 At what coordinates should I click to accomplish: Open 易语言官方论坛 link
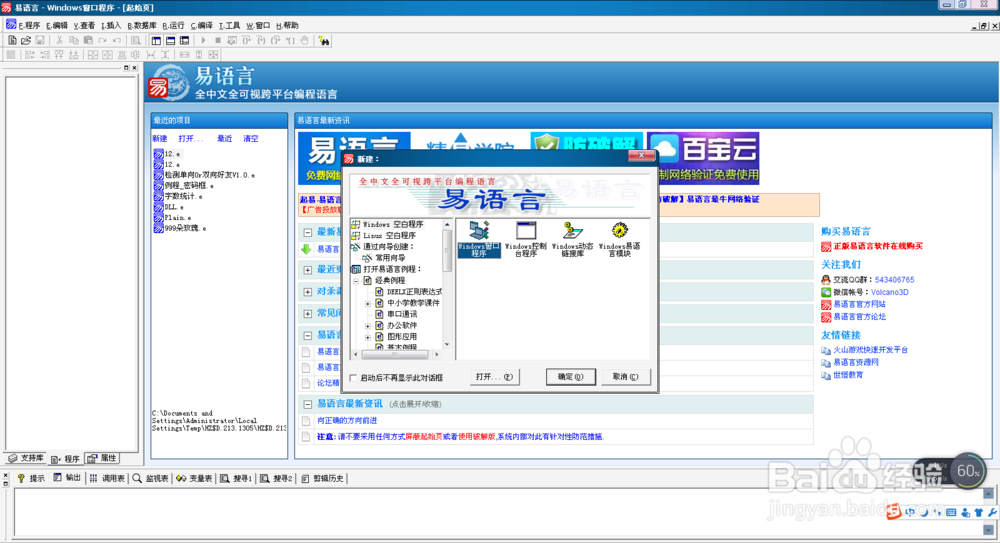[x=859, y=316]
